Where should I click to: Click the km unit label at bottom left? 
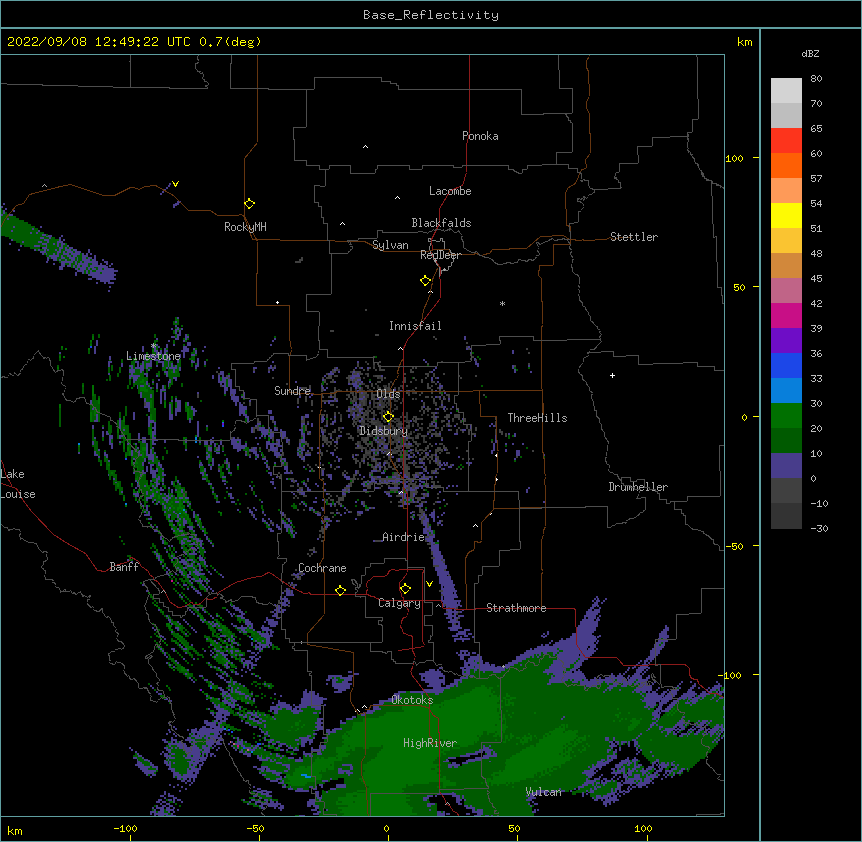15,830
